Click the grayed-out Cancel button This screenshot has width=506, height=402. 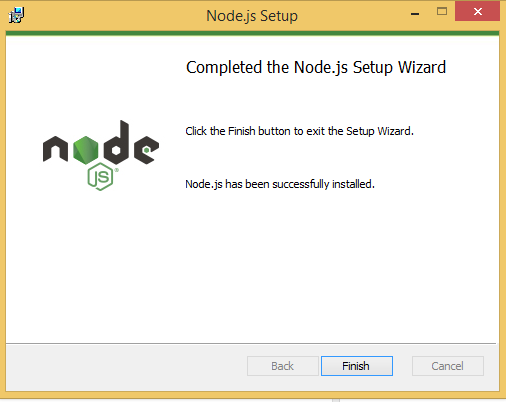(448, 366)
